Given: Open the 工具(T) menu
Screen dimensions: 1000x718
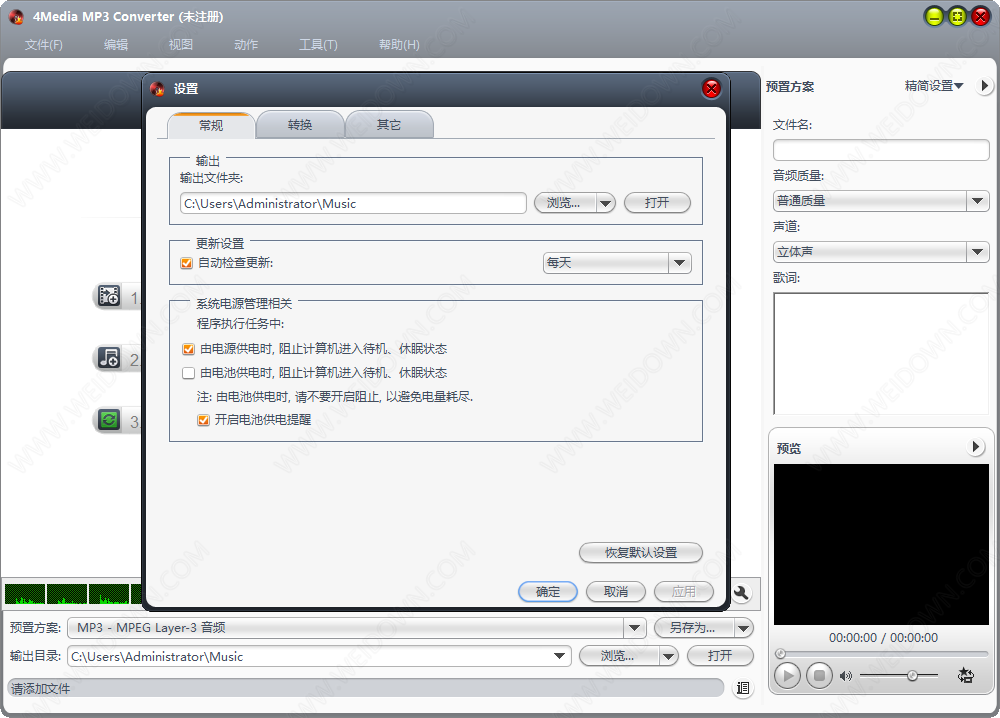Looking at the screenshot, I should (x=318, y=45).
